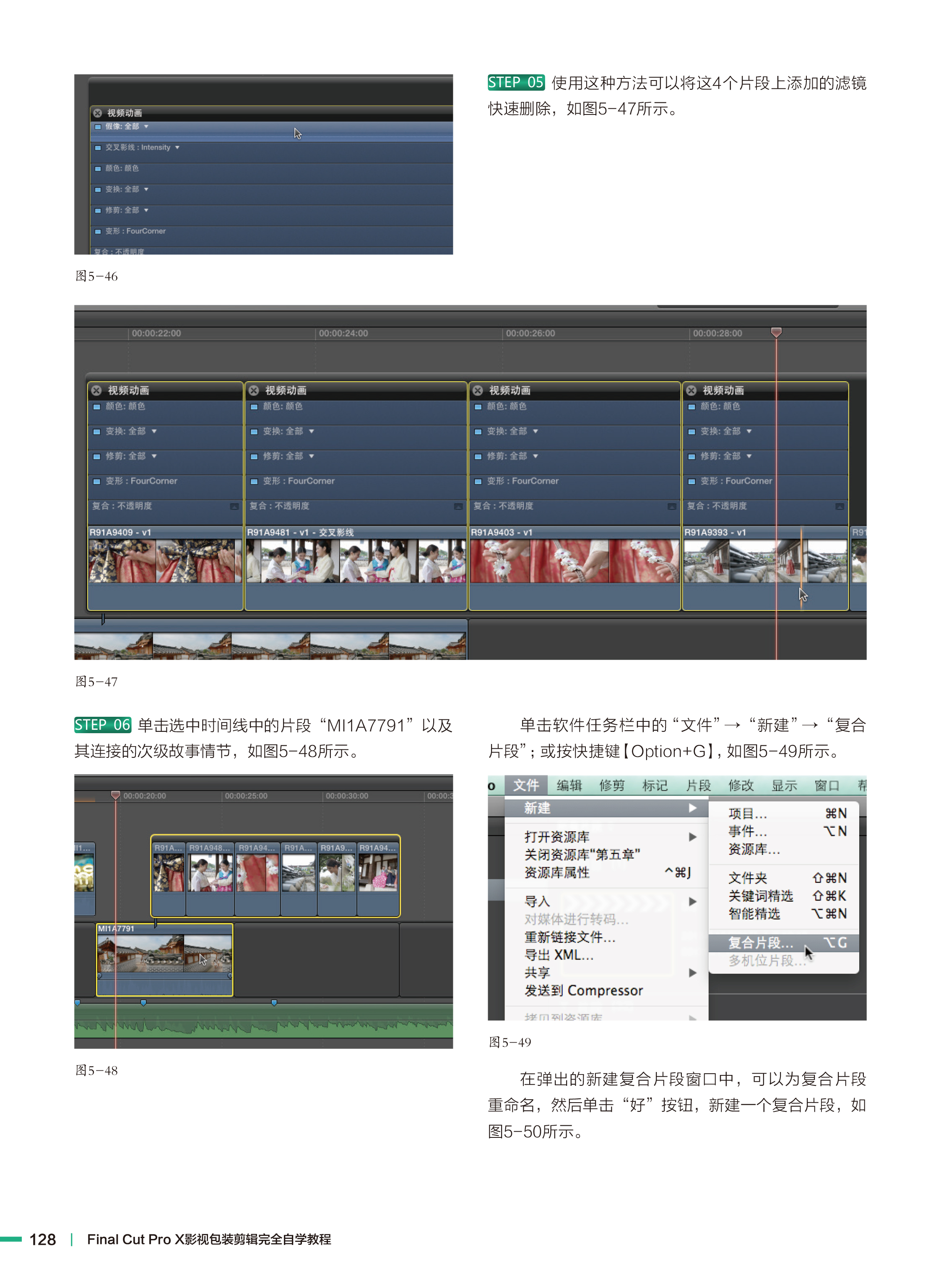
Task: Open dropdown arrow beside 交叉影线 : Intensity
Action: click(177, 148)
